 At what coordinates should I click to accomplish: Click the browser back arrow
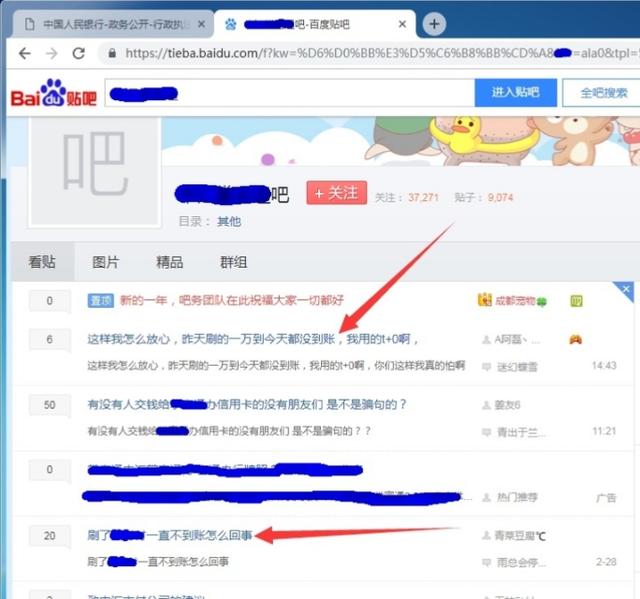[x=24, y=53]
